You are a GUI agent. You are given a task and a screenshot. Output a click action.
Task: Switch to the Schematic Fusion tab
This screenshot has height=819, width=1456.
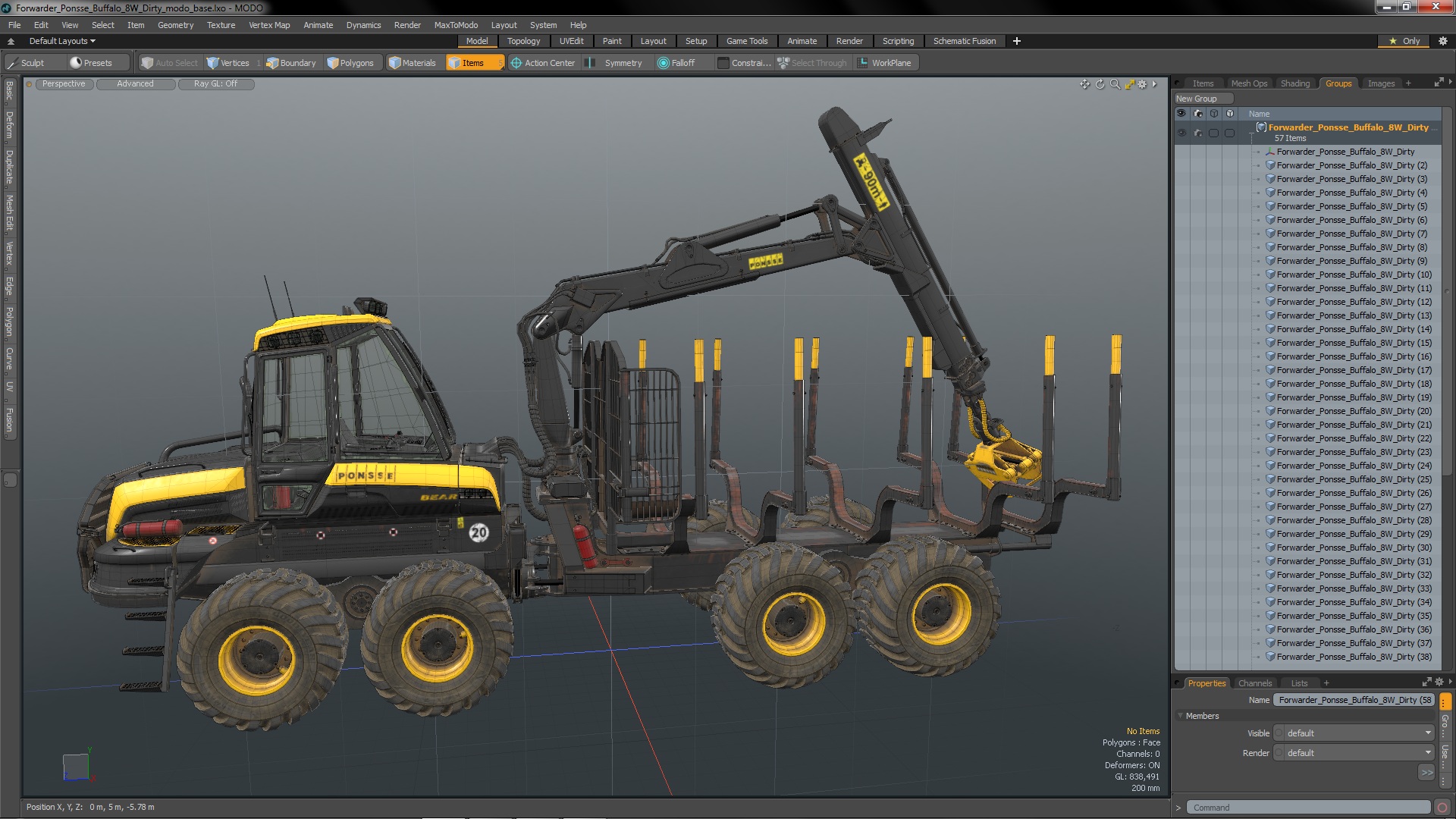pos(965,41)
